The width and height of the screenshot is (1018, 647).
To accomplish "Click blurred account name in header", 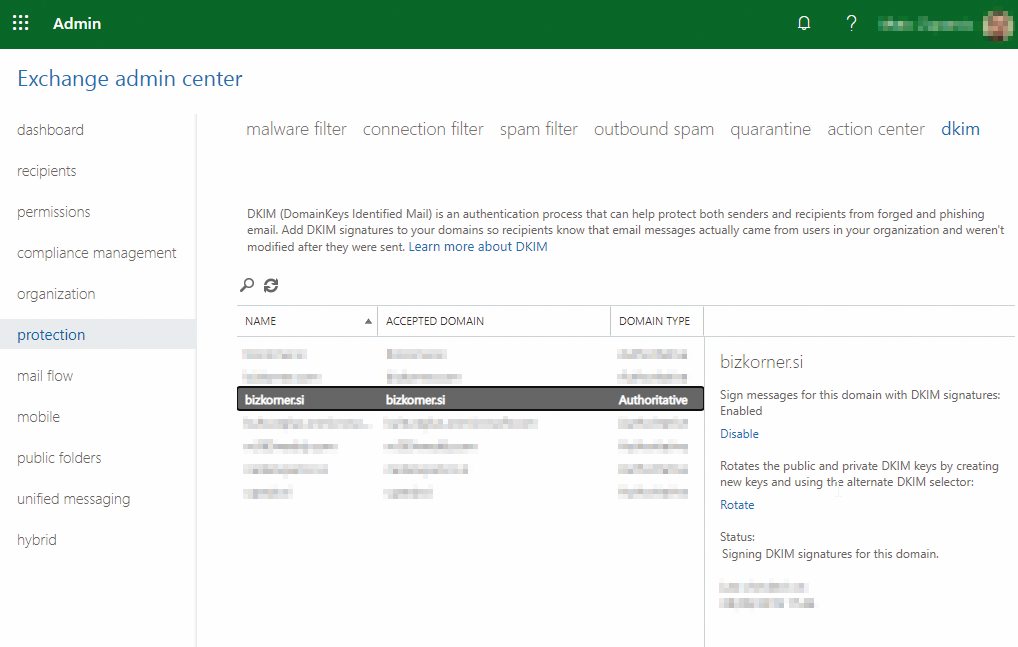I will pyautogui.click(x=926, y=25).
